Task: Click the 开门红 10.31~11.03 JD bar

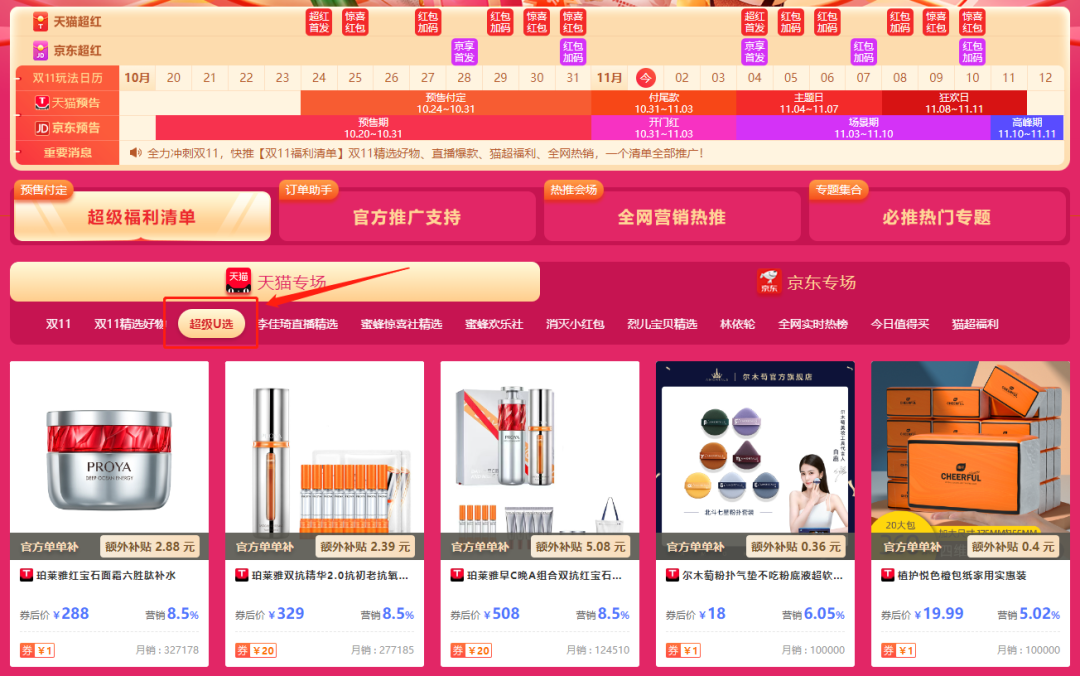Action: (x=664, y=127)
